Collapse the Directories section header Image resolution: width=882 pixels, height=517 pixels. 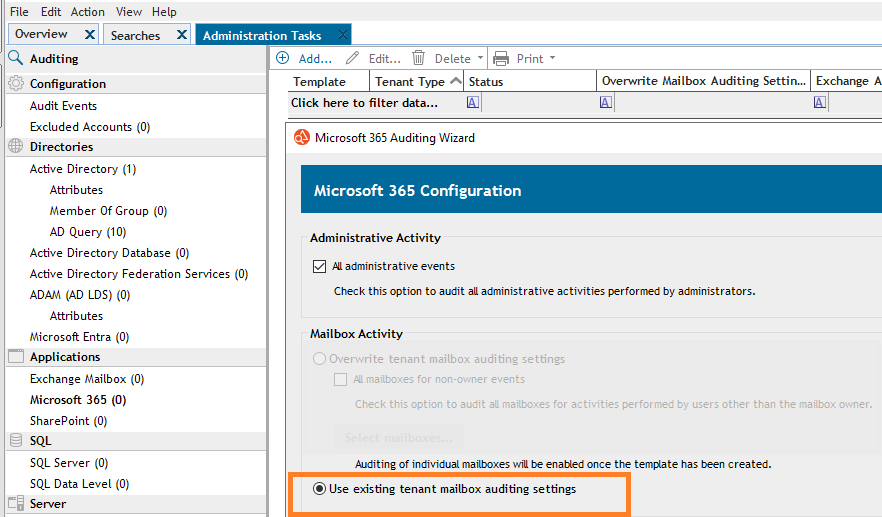(136, 146)
